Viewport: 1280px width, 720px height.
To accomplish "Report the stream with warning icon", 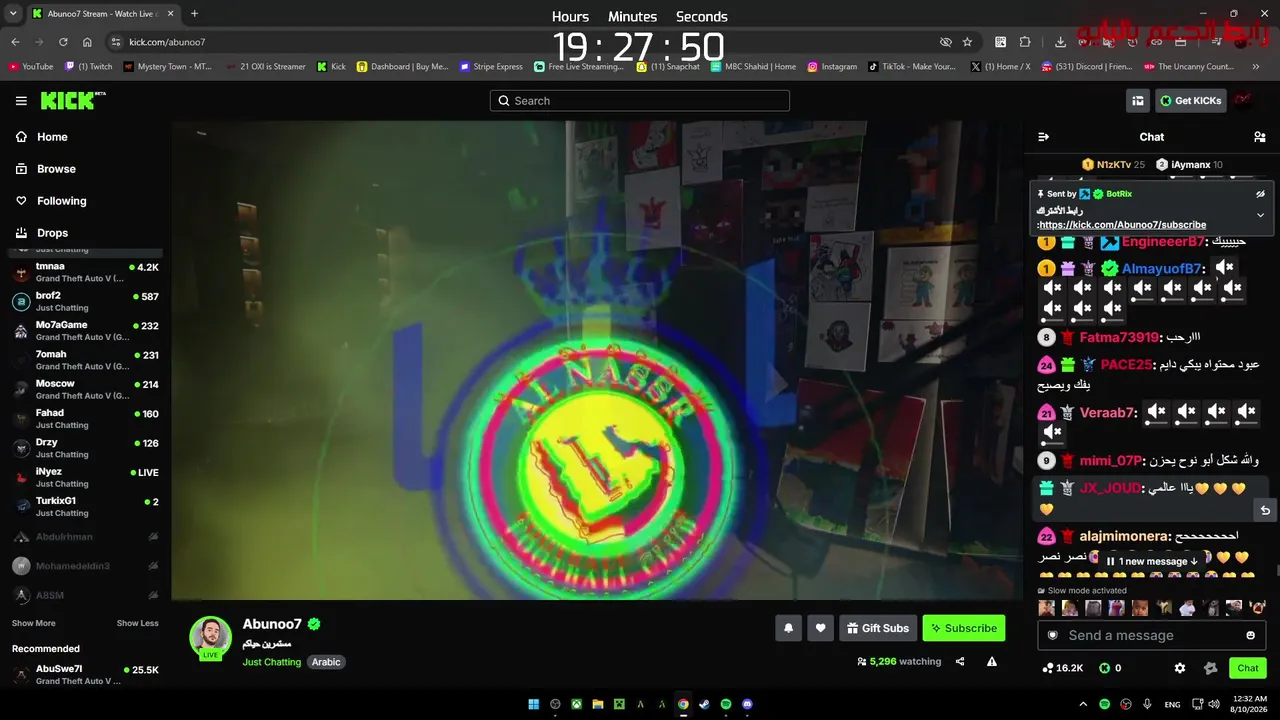I will click(992, 662).
